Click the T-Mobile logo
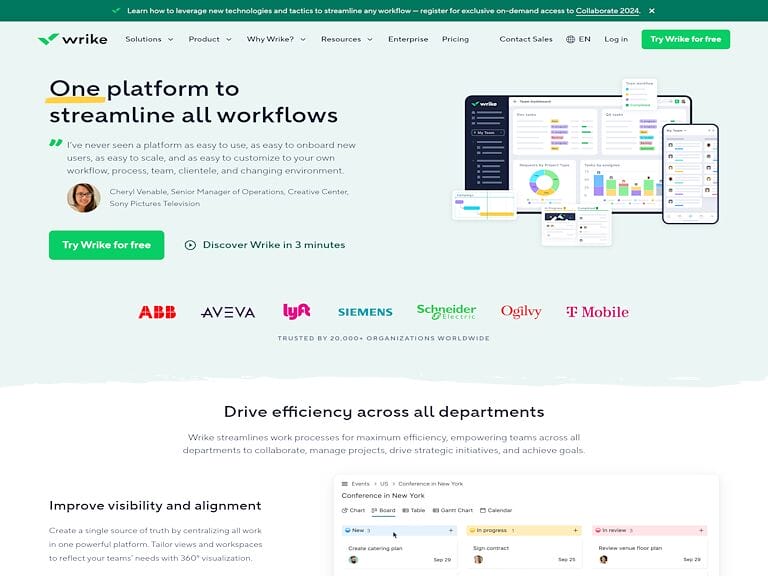 pyautogui.click(x=597, y=312)
